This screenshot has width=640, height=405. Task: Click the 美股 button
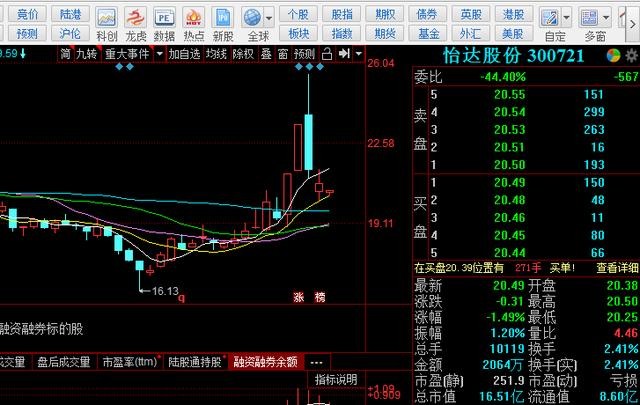coord(513,33)
